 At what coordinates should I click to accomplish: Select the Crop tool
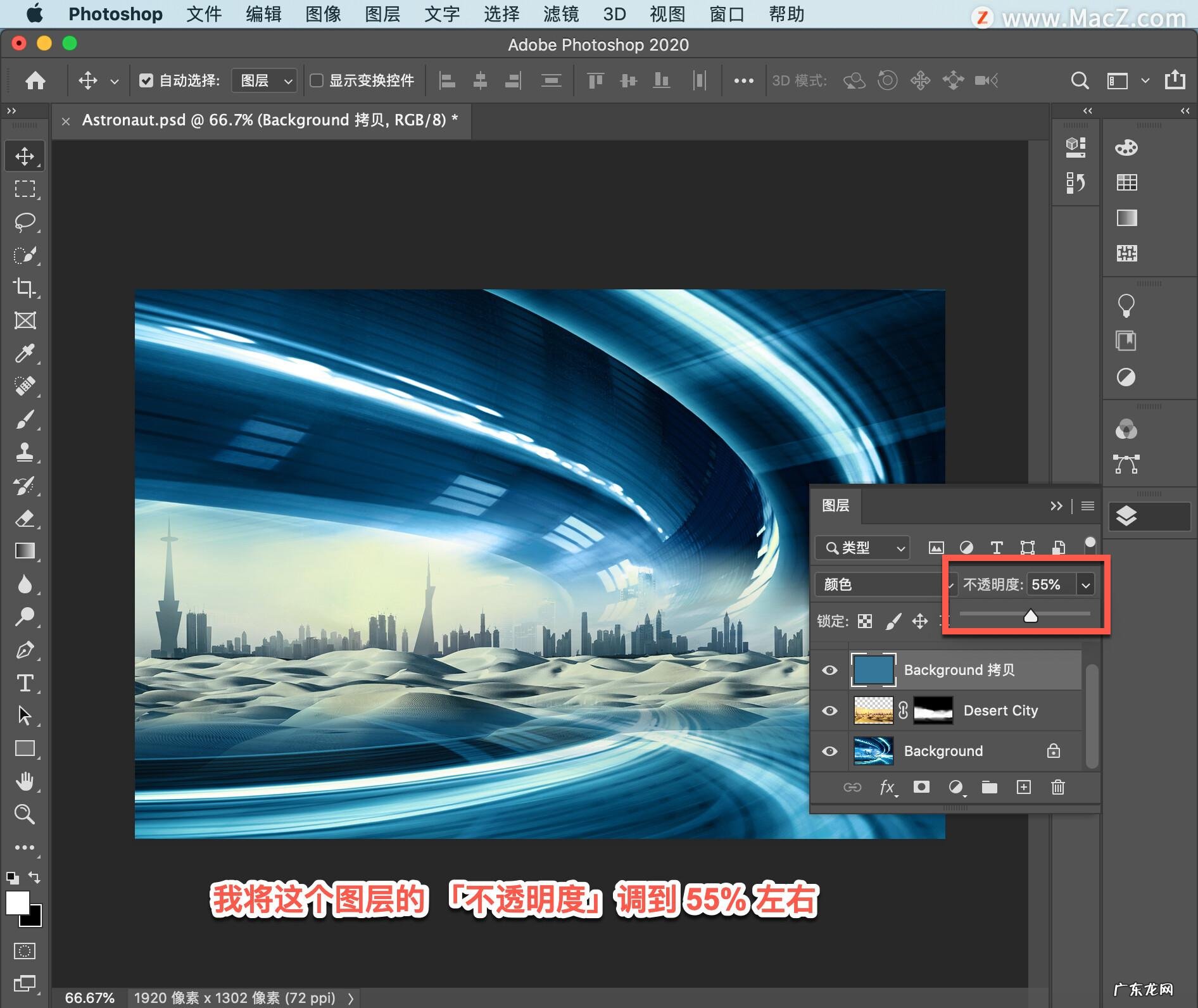tap(25, 287)
